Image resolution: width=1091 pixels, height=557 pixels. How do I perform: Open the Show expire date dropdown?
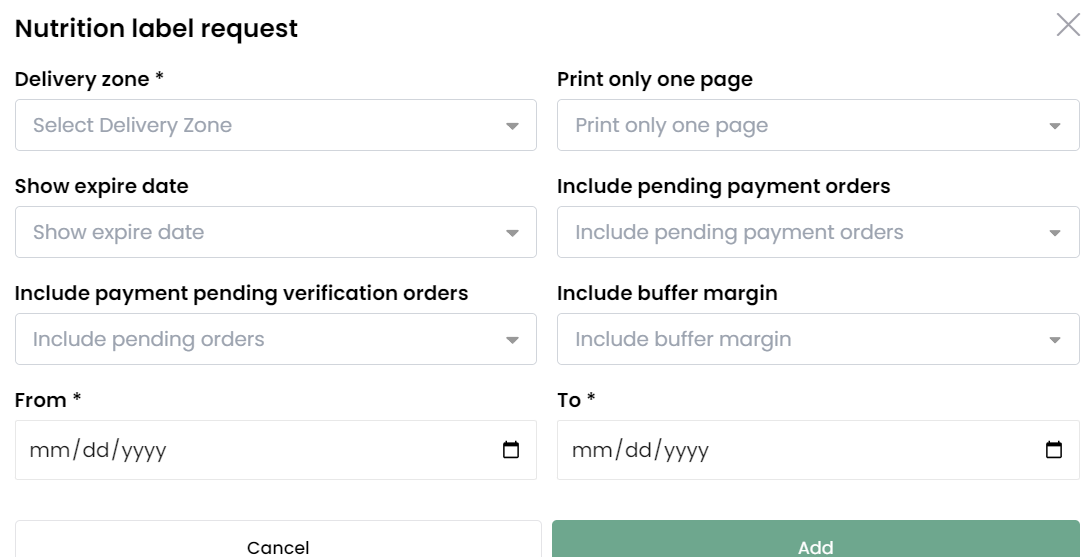[276, 232]
